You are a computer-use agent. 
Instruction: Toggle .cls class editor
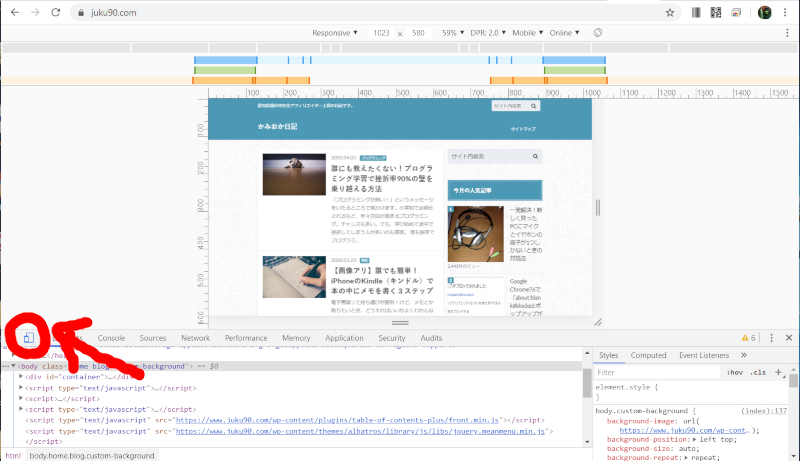(758, 372)
